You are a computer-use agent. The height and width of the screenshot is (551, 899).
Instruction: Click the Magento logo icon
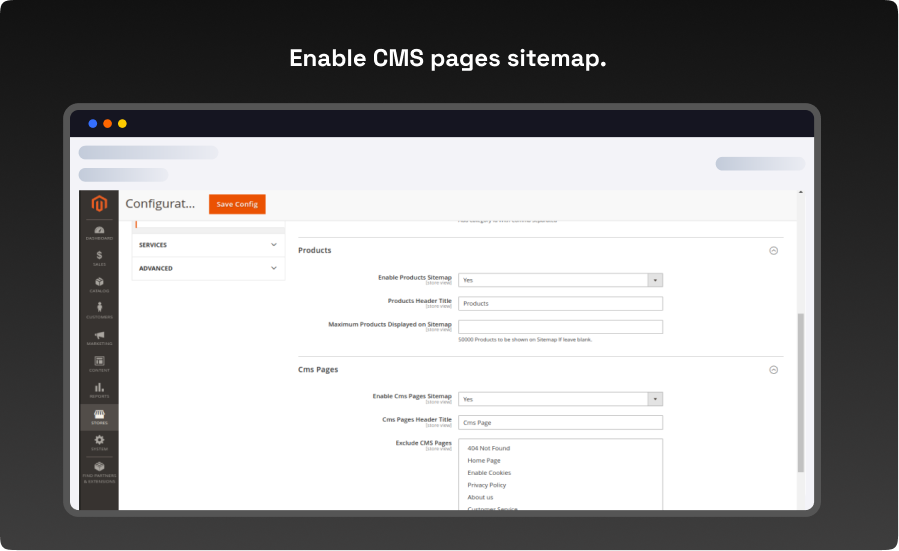click(x=99, y=204)
